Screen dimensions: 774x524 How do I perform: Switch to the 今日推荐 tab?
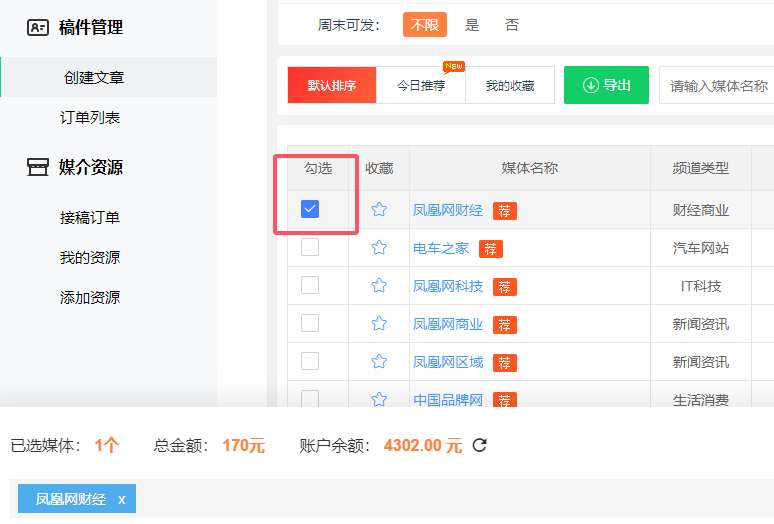click(420, 85)
